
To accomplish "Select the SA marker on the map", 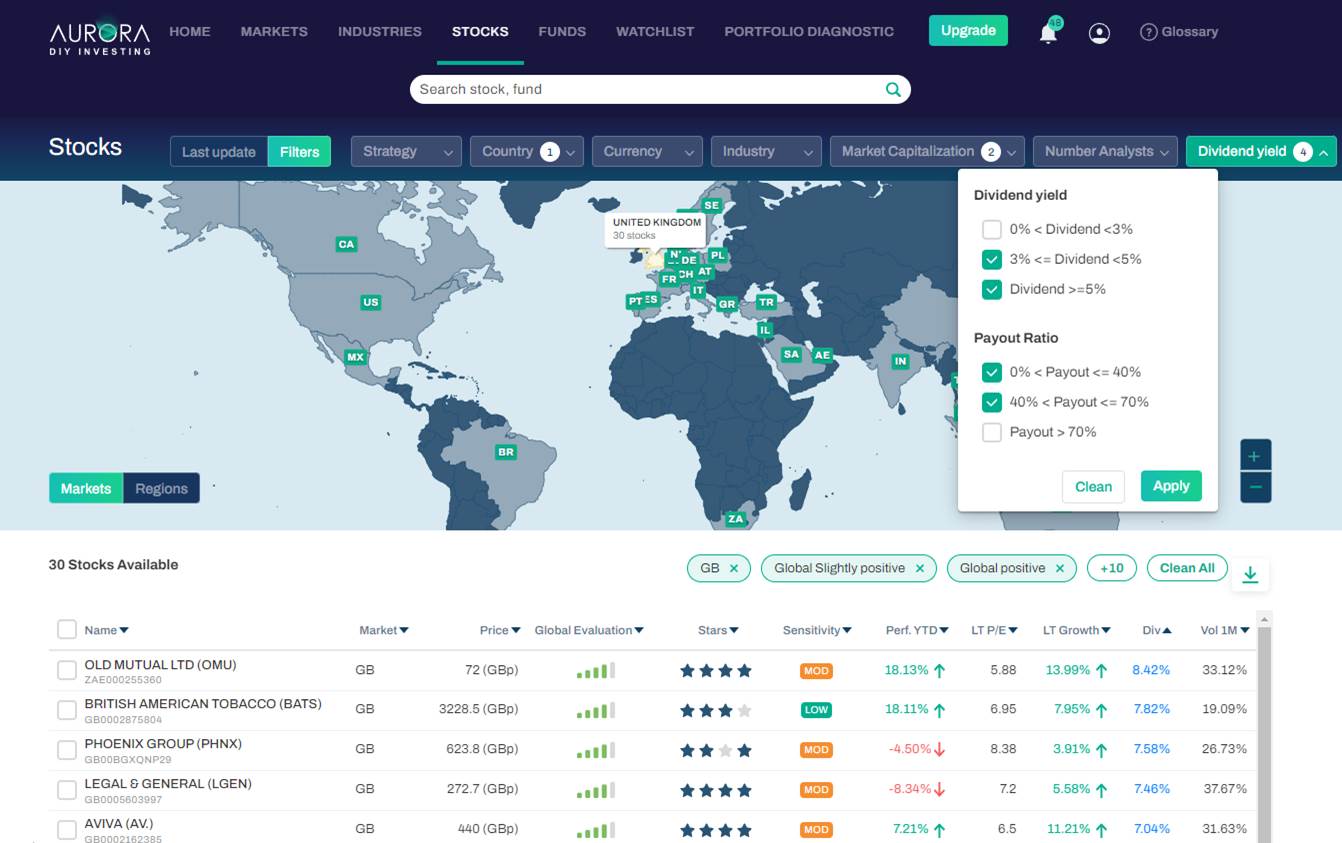I will [x=791, y=354].
